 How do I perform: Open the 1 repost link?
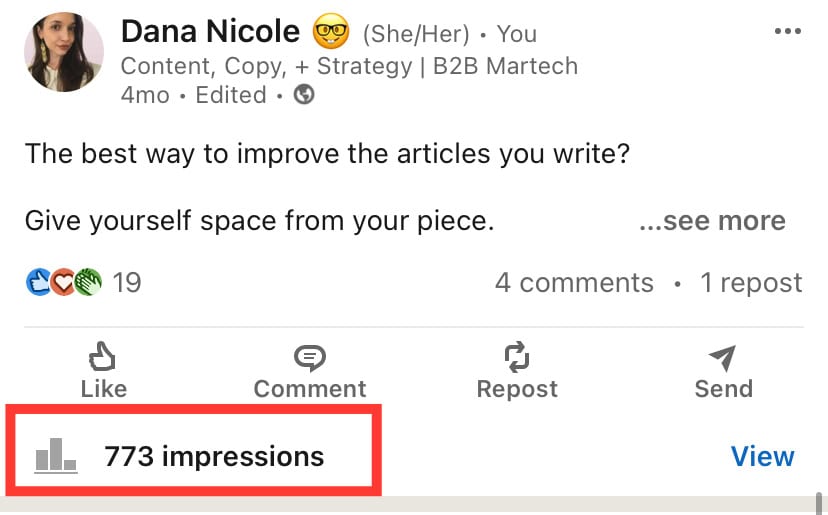(751, 283)
